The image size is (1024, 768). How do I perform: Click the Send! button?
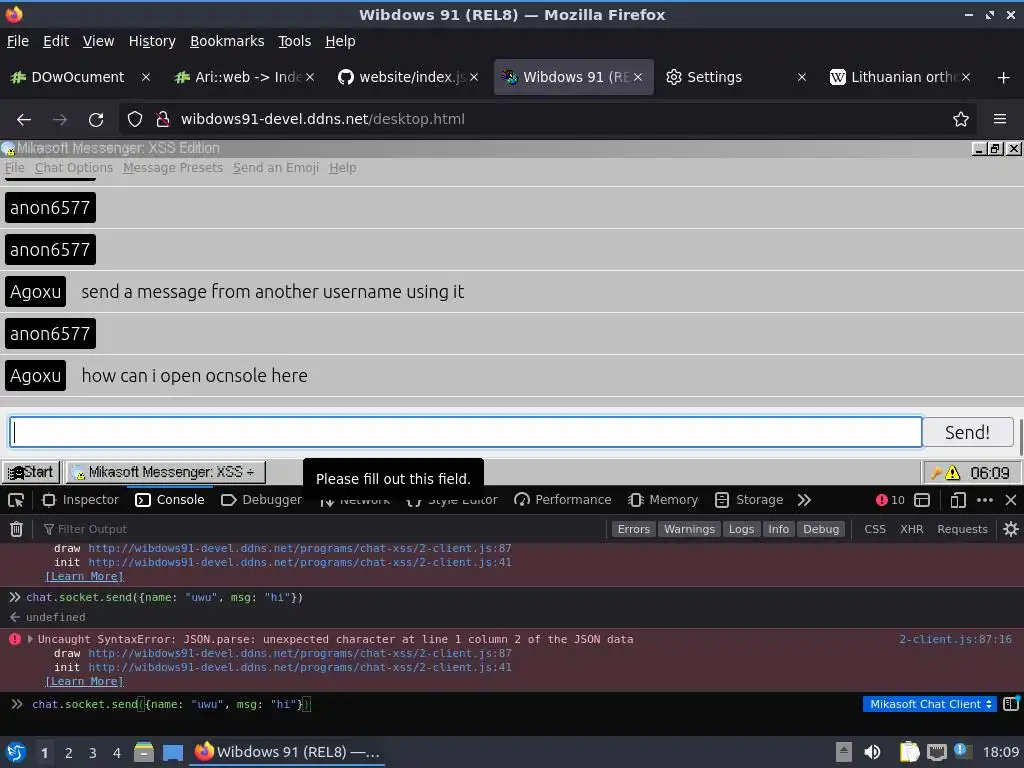(967, 432)
